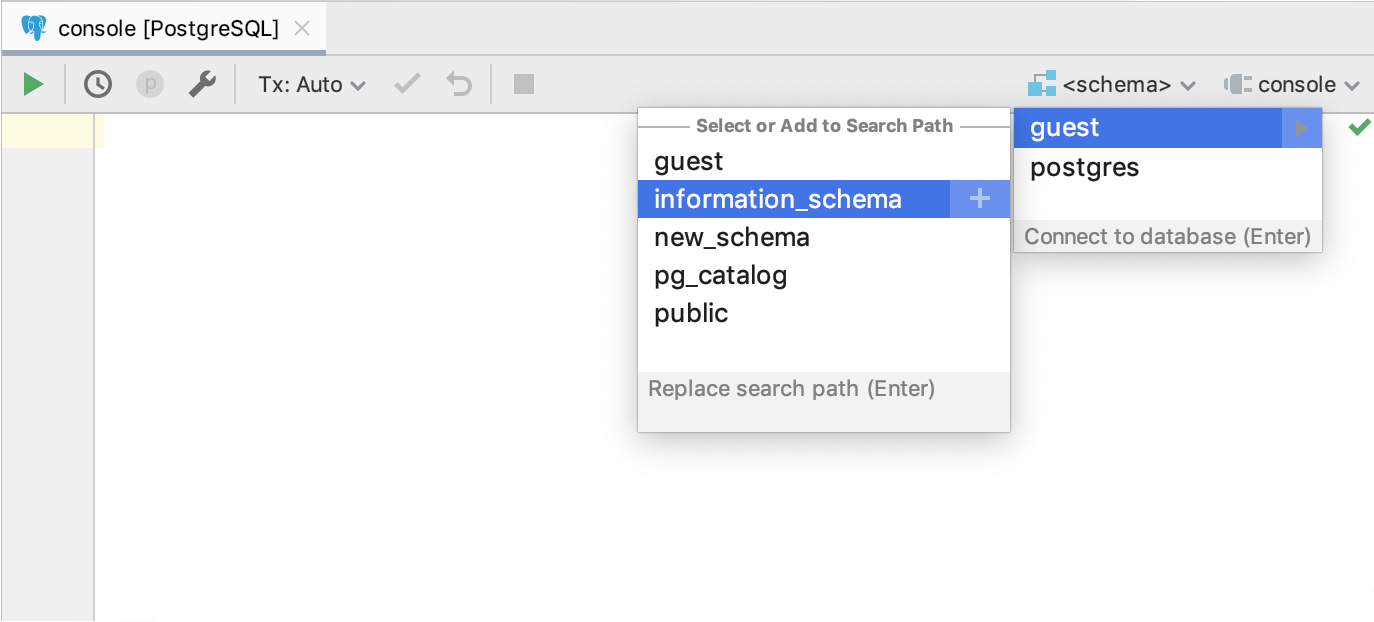Commit the transaction via the checkmark icon
Viewport: 1374px width, 622px height.
point(406,84)
